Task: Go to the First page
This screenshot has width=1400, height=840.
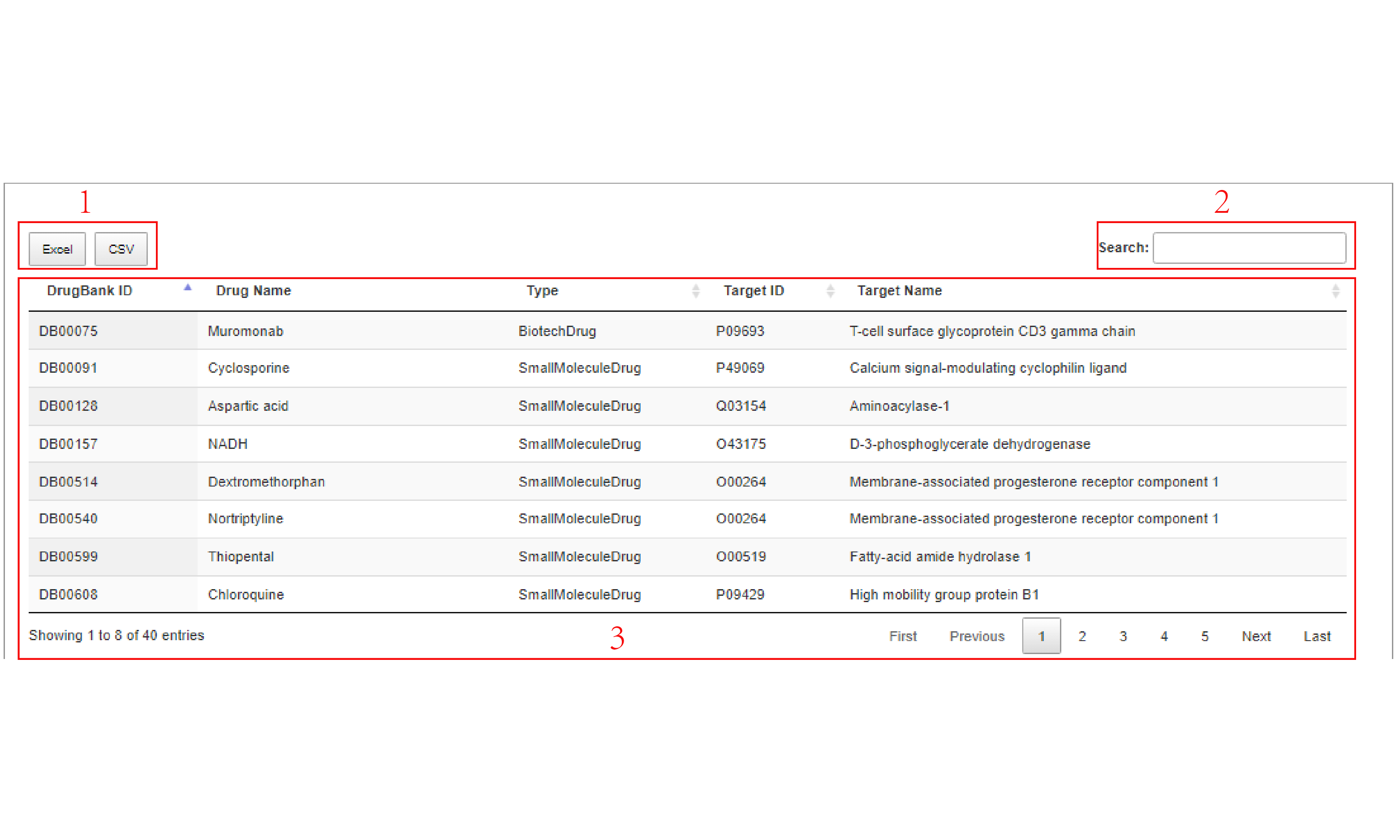Action: pyautogui.click(x=903, y=636)
